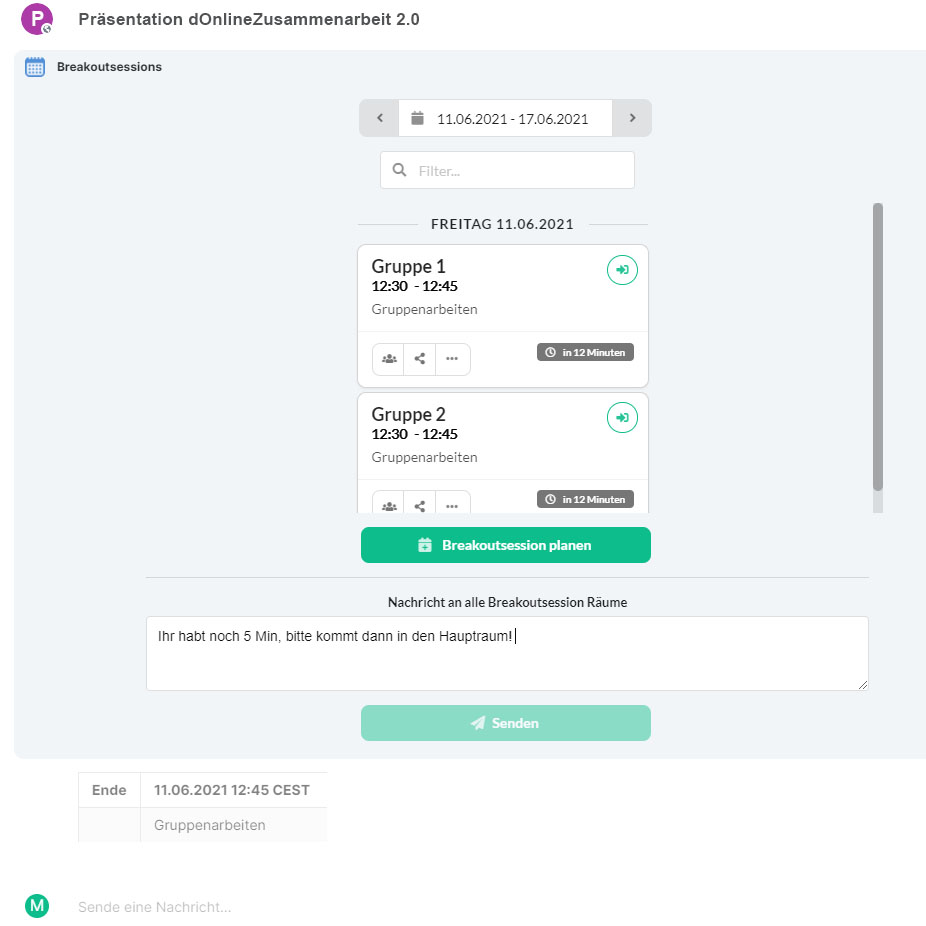Viewport: 926px width, 926px height.
Task: Go to next week with right chevron
Action: tap(632, 118)
